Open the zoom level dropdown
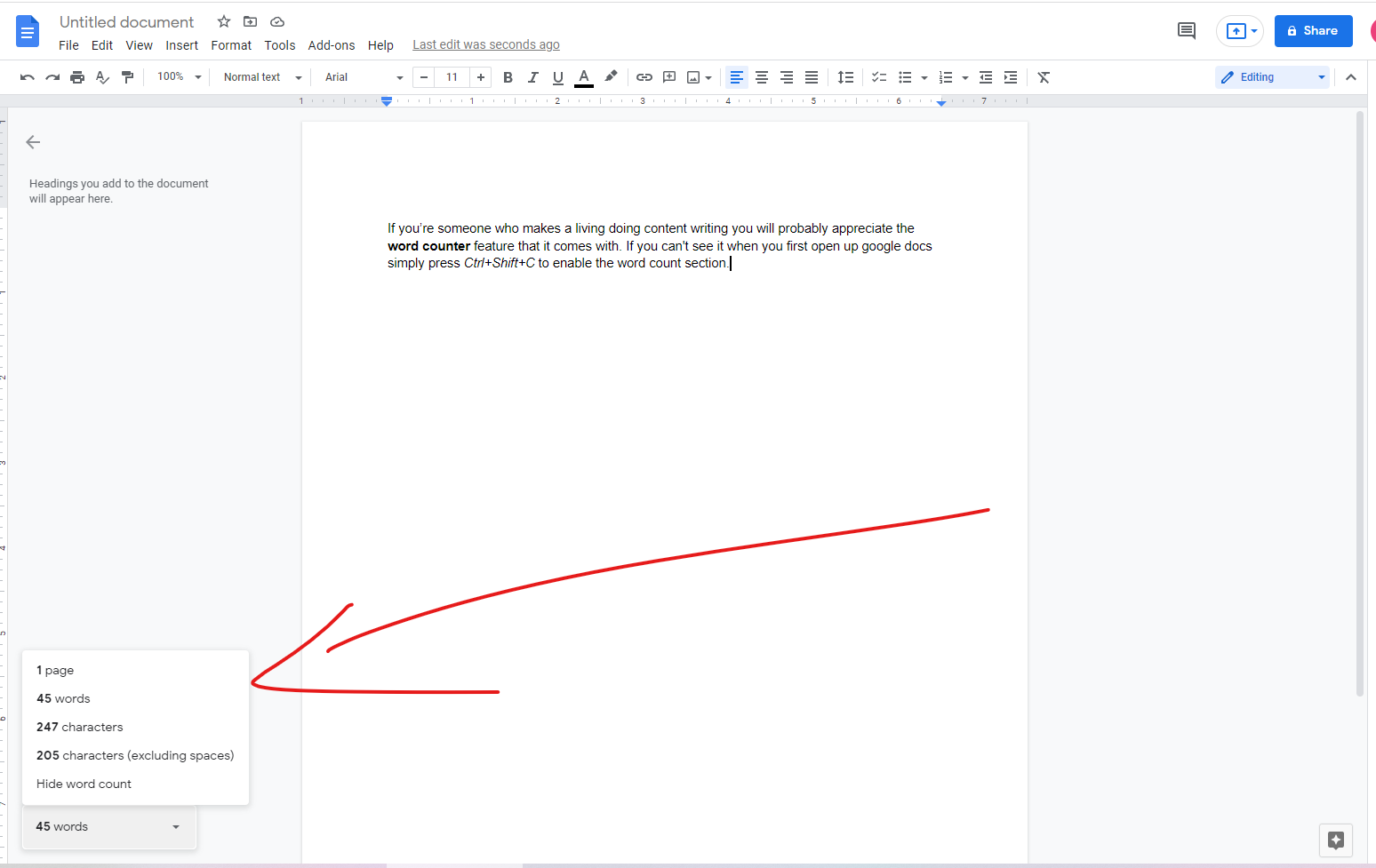Screen dimensions: 1376x868 click(179, 77)
